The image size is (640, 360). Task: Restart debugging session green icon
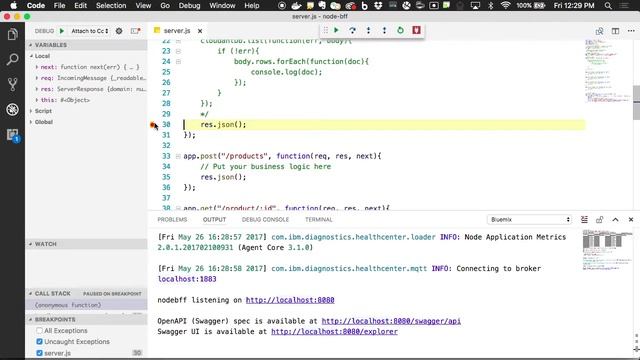(400, 30)
